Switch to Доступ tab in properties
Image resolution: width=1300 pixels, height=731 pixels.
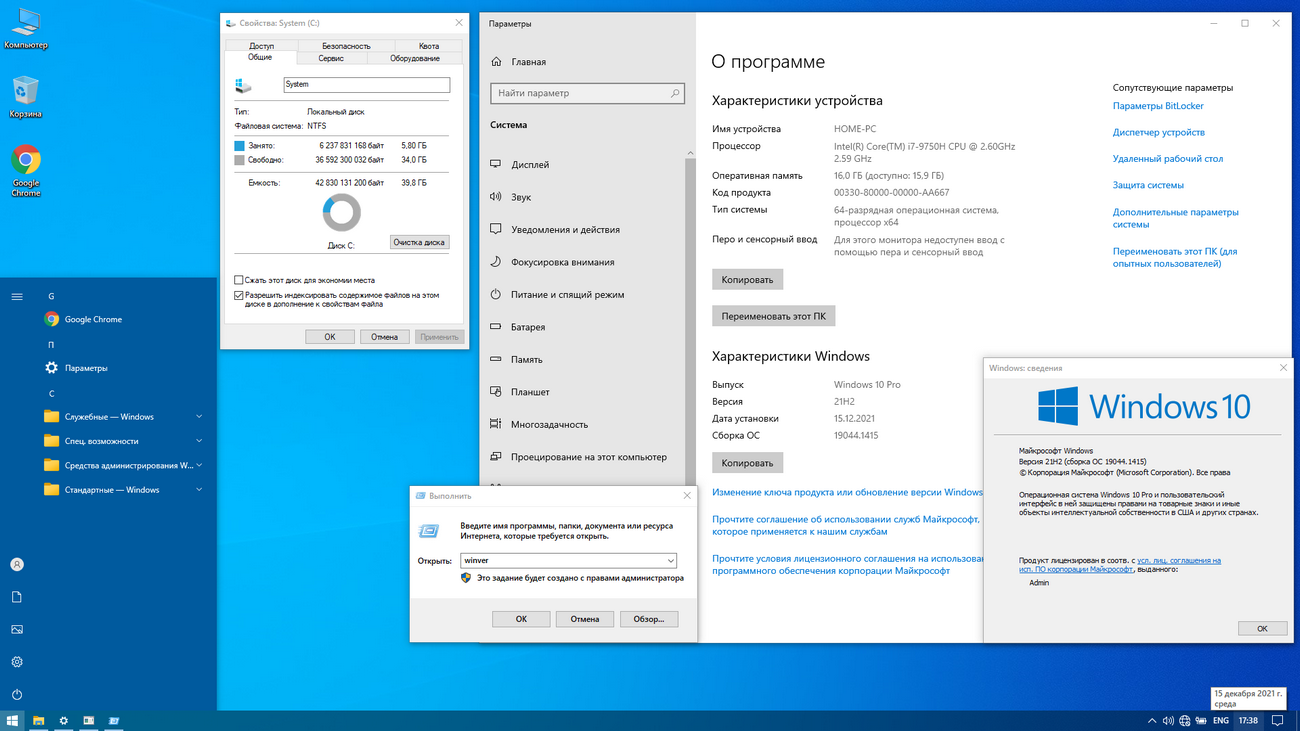(262, 46)
